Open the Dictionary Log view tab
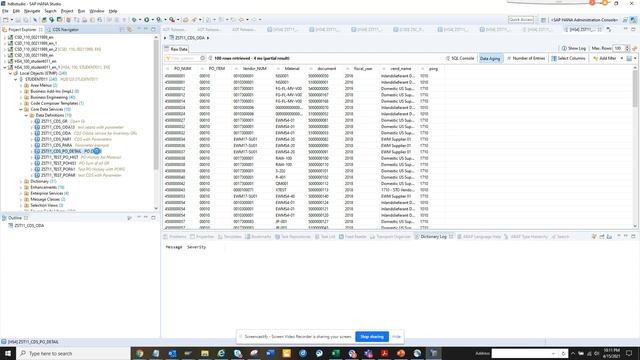The image size is (640, 360). pyautogui.click(x=433, y=237)
